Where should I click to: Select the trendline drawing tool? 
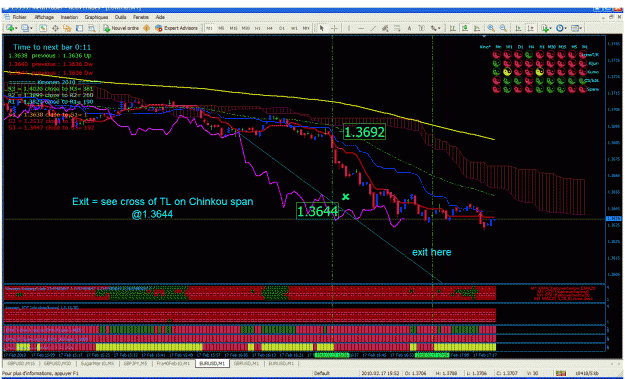coord(373,28)
